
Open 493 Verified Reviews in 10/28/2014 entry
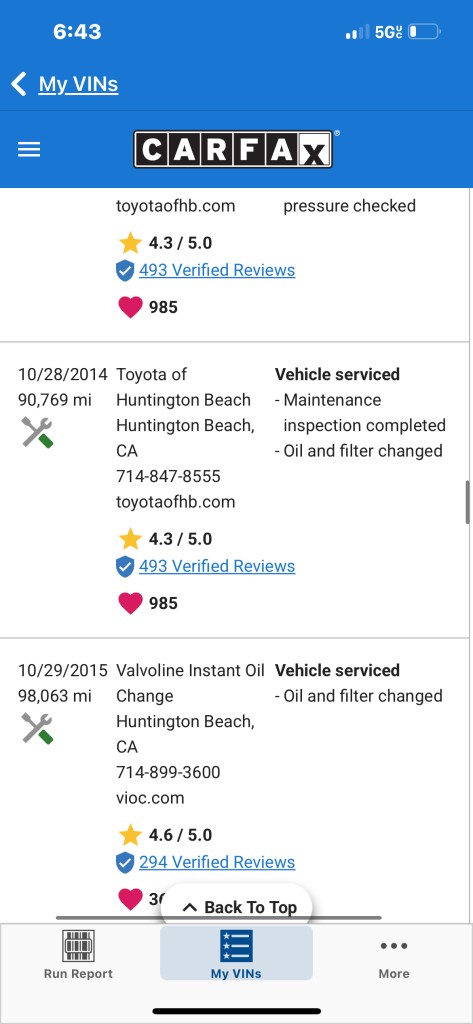tap(217, 566)
